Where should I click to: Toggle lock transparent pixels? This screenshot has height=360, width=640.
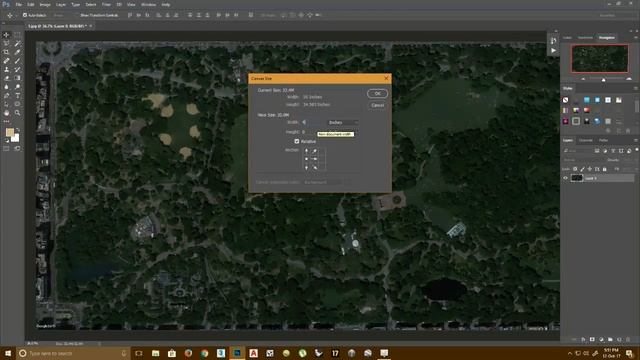[x=575, y=169]
